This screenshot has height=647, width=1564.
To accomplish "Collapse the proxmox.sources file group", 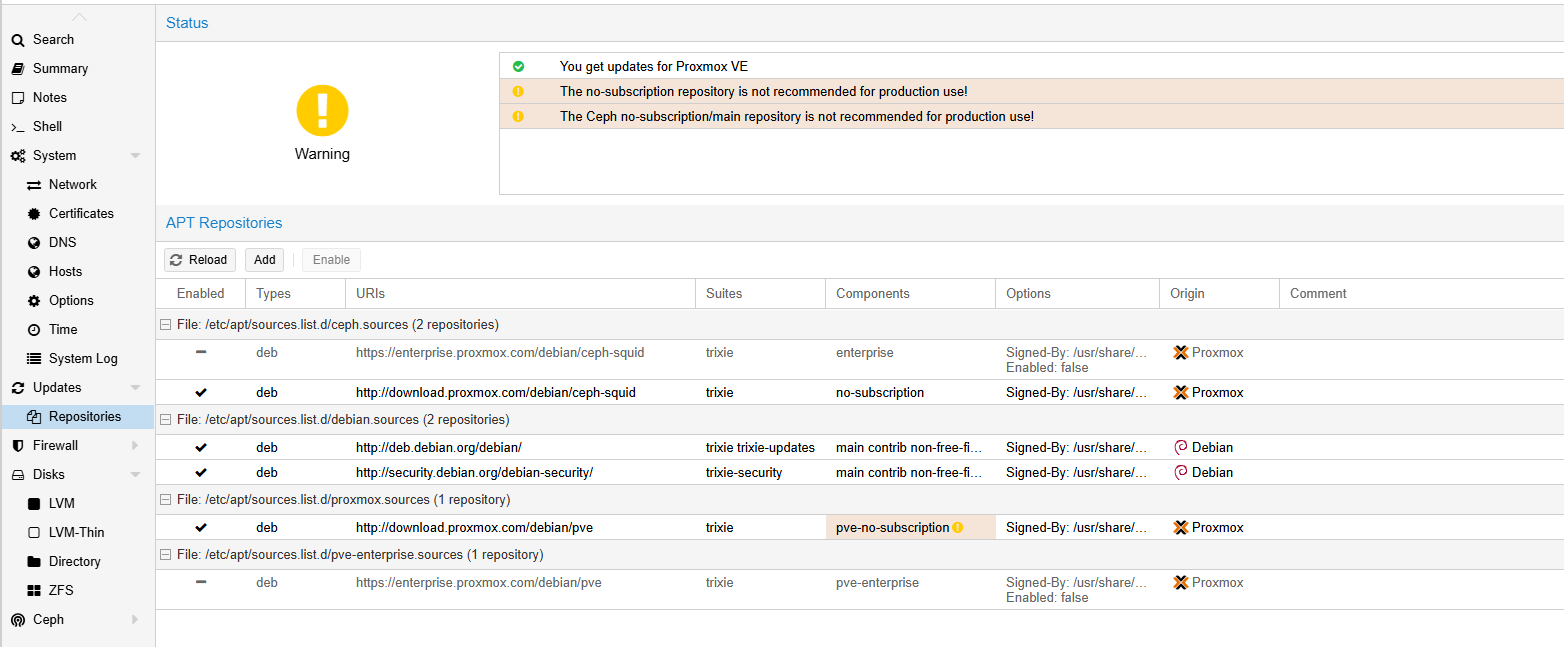I will point(166,500).
